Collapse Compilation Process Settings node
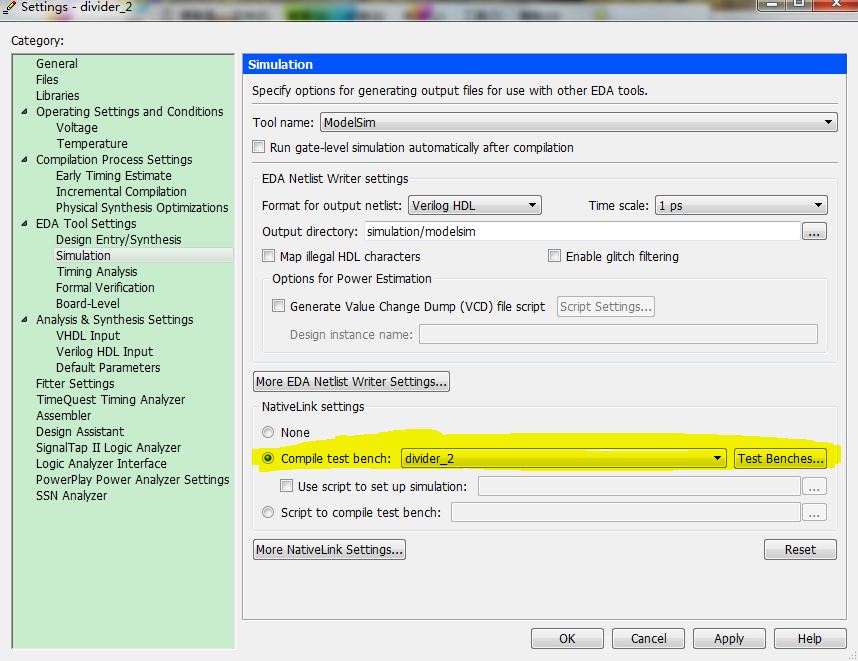This screenshot has height=661, width=858. (24, 159)
